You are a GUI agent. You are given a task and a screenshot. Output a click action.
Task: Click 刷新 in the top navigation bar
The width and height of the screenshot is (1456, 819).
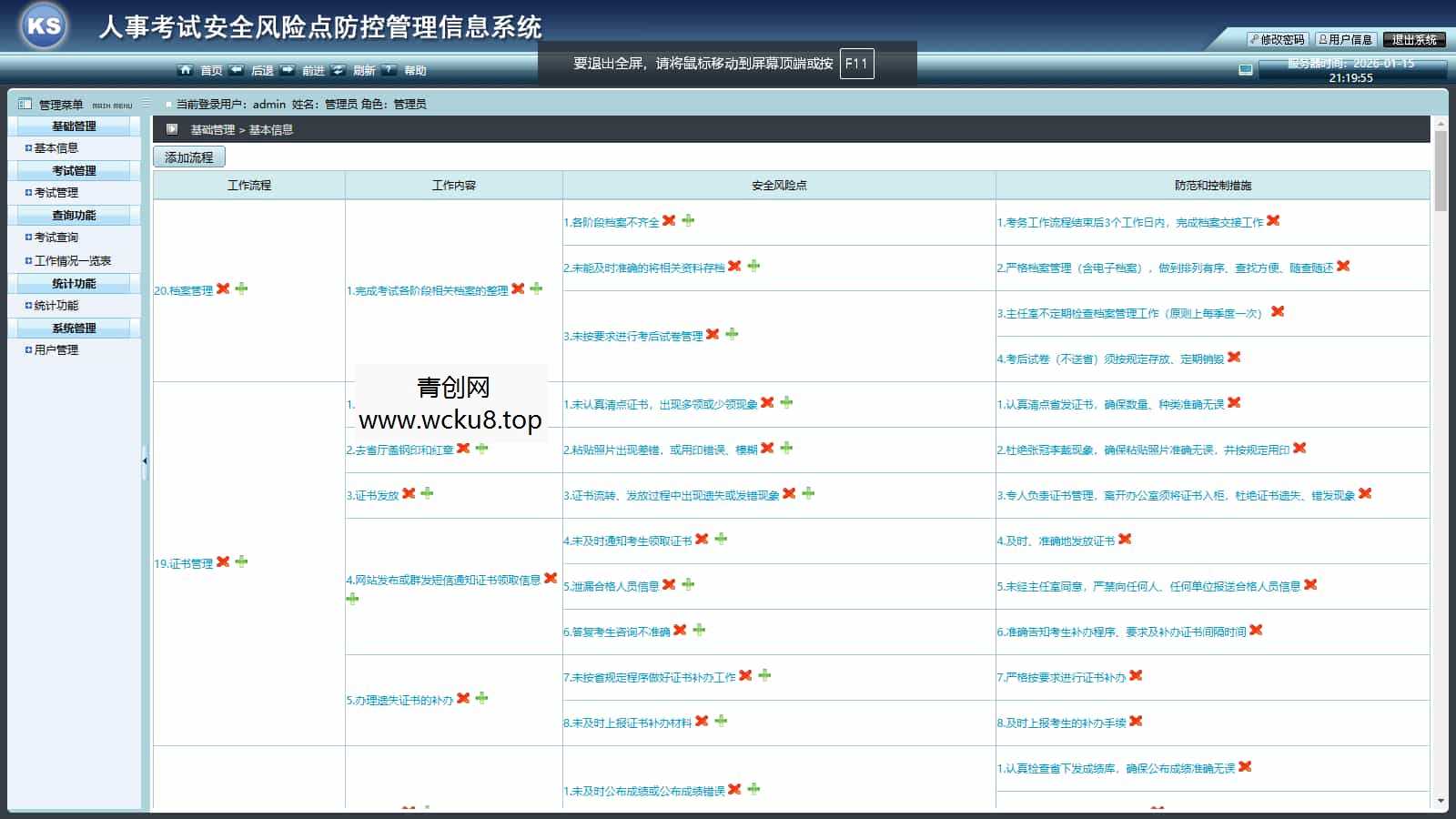(363, 70)
